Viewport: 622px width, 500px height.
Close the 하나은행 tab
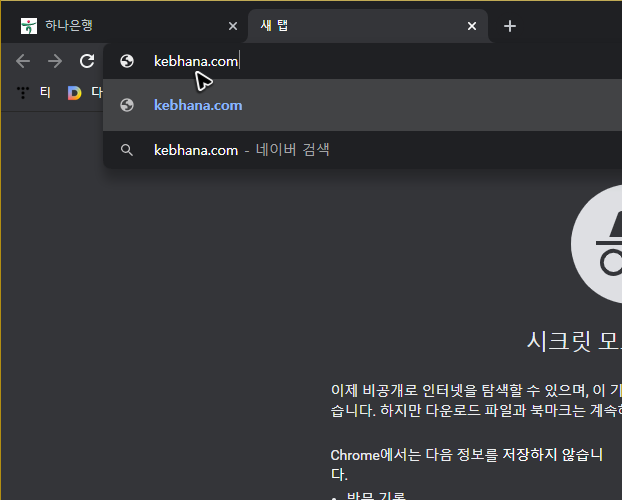[x=233, y=26]
